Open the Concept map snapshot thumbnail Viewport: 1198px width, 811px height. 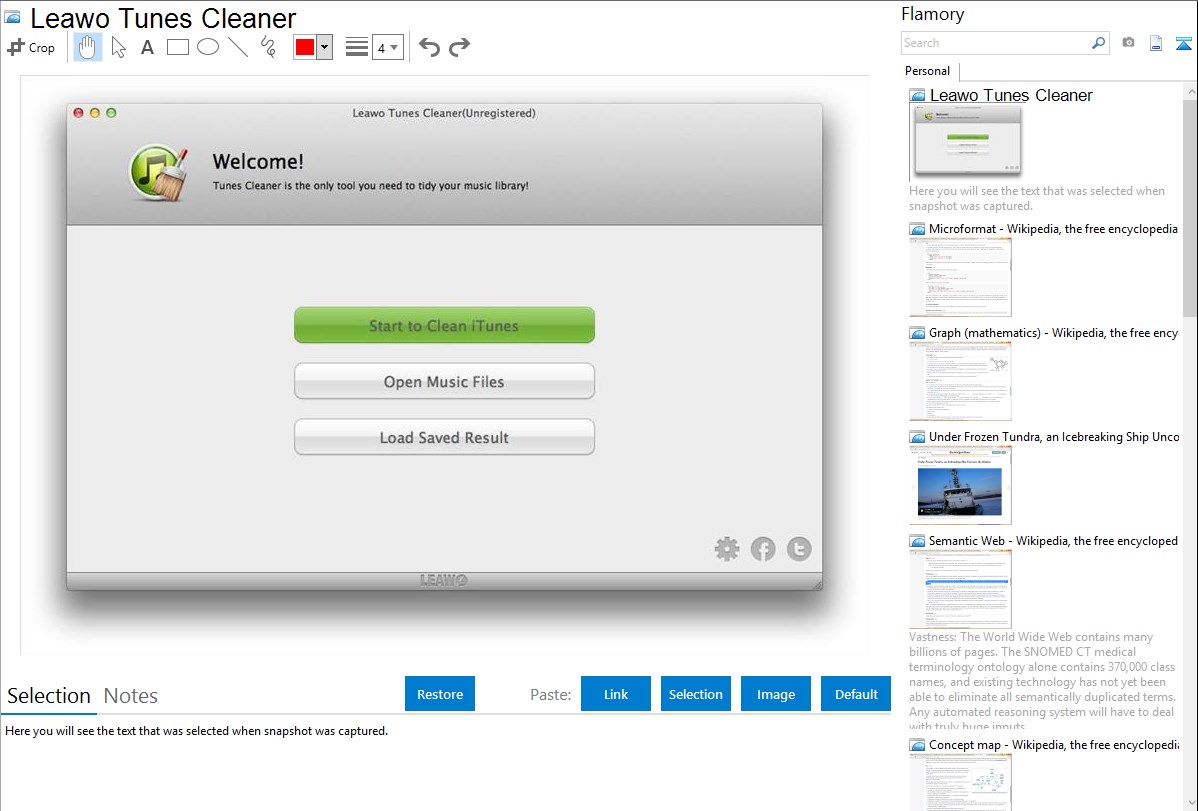[960, 782]
